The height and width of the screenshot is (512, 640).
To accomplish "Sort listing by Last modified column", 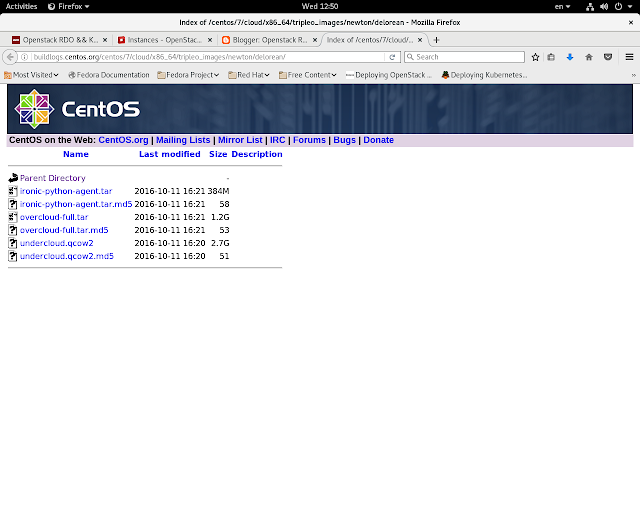I will click(169, 154).
